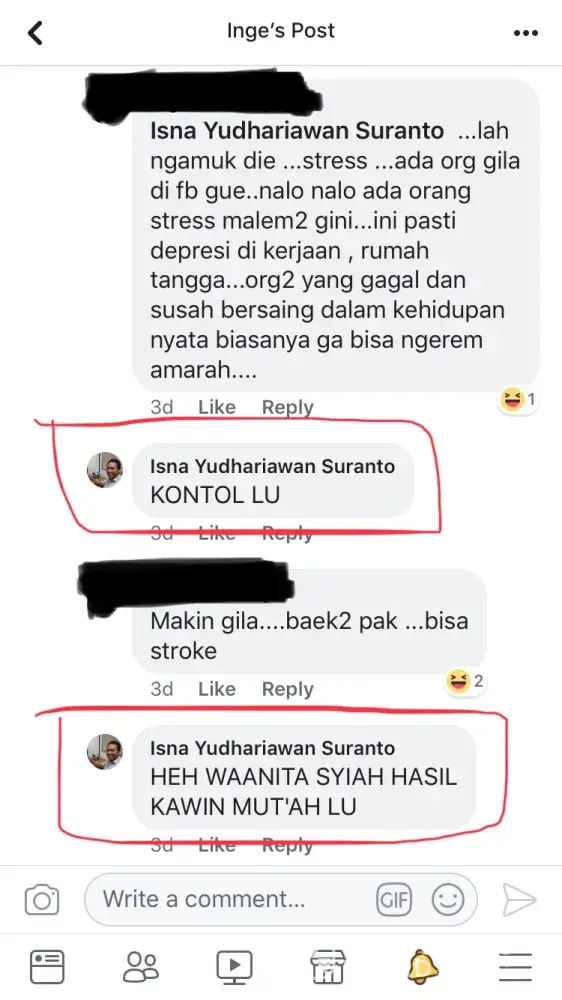
Task: View the two laughing reactions
Action: tap(465, 683)
